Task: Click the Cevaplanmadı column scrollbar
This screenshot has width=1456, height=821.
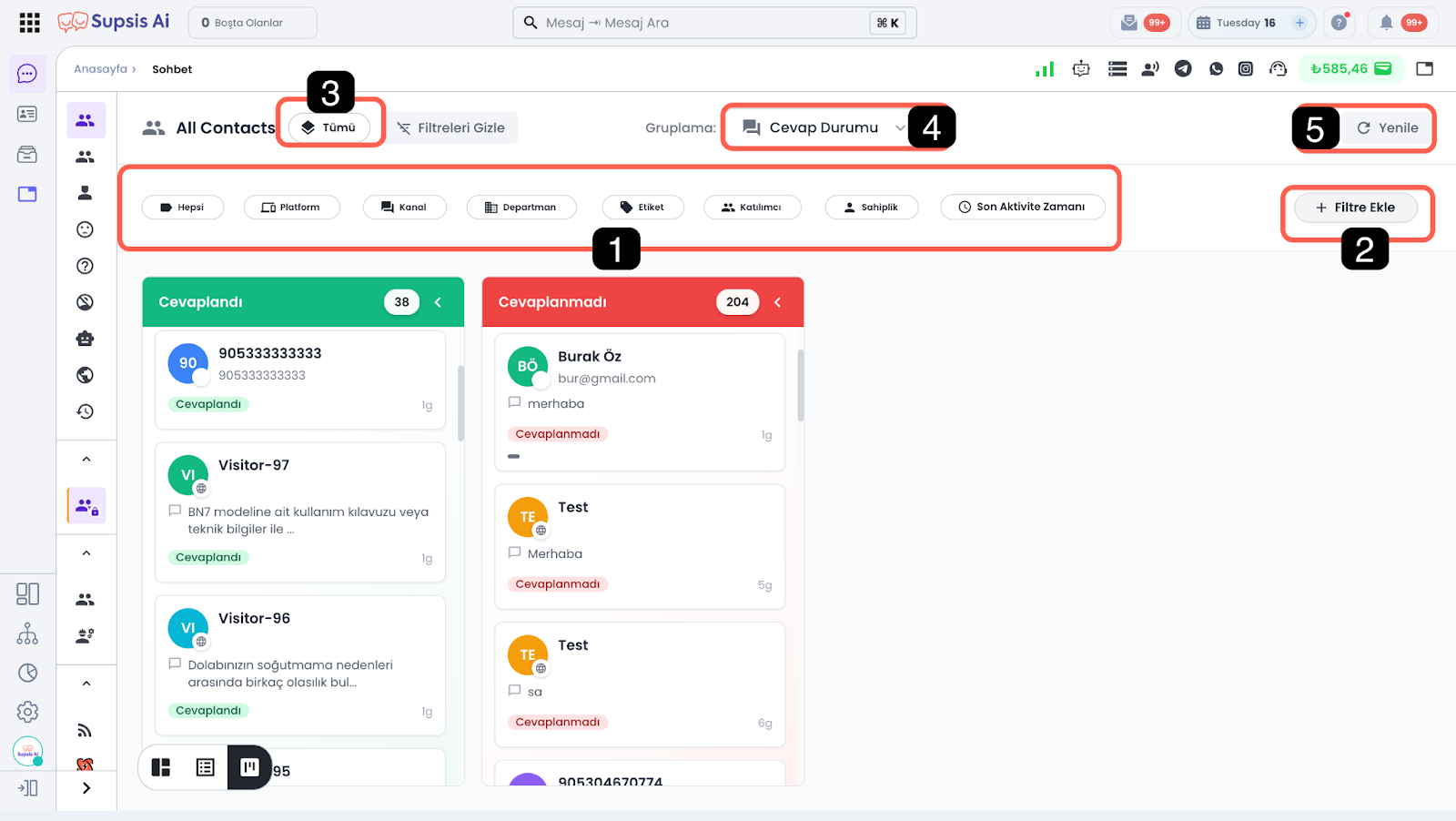Action: pos(801,386)
